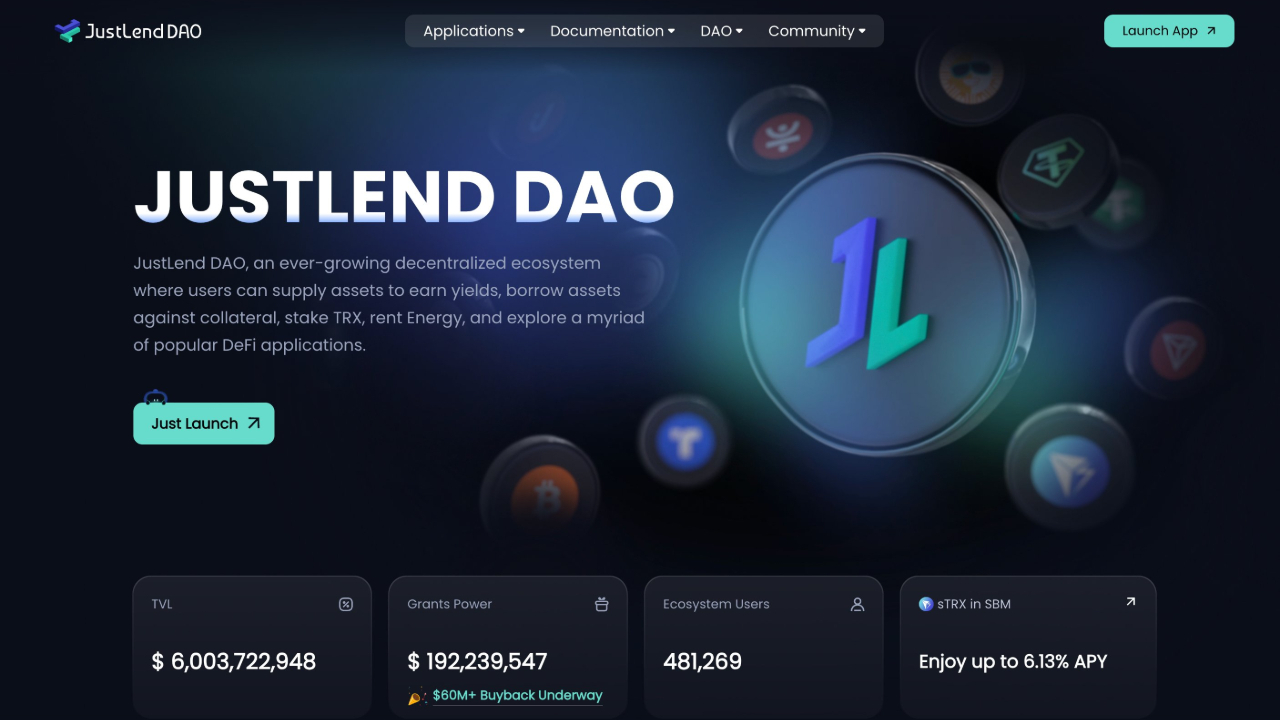Screen dimensions: 1280x720
Task: Expand the Applications dropdown menu
Action: pyautogui.click(x=474, y=31)
